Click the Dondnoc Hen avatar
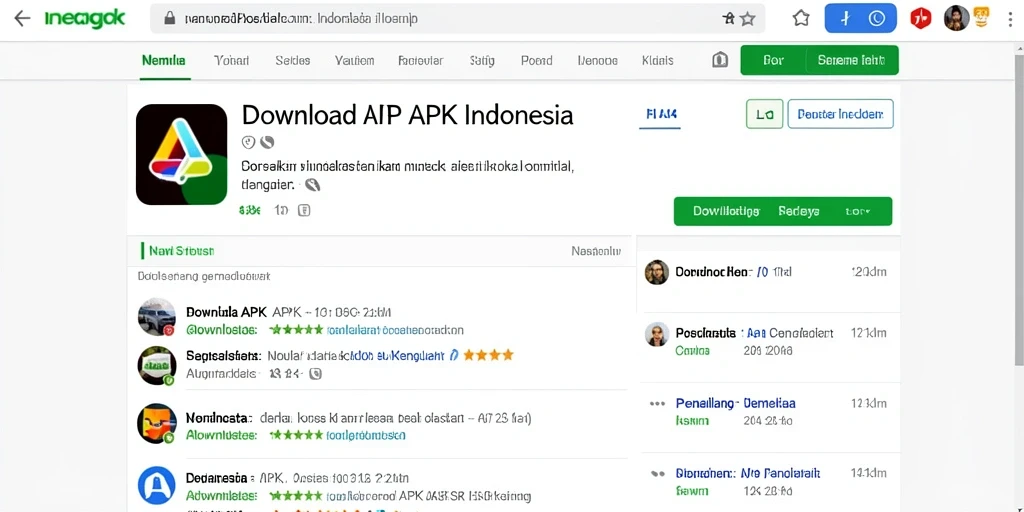The height and width of the screenshot is (512, 1024). point(656,272)
